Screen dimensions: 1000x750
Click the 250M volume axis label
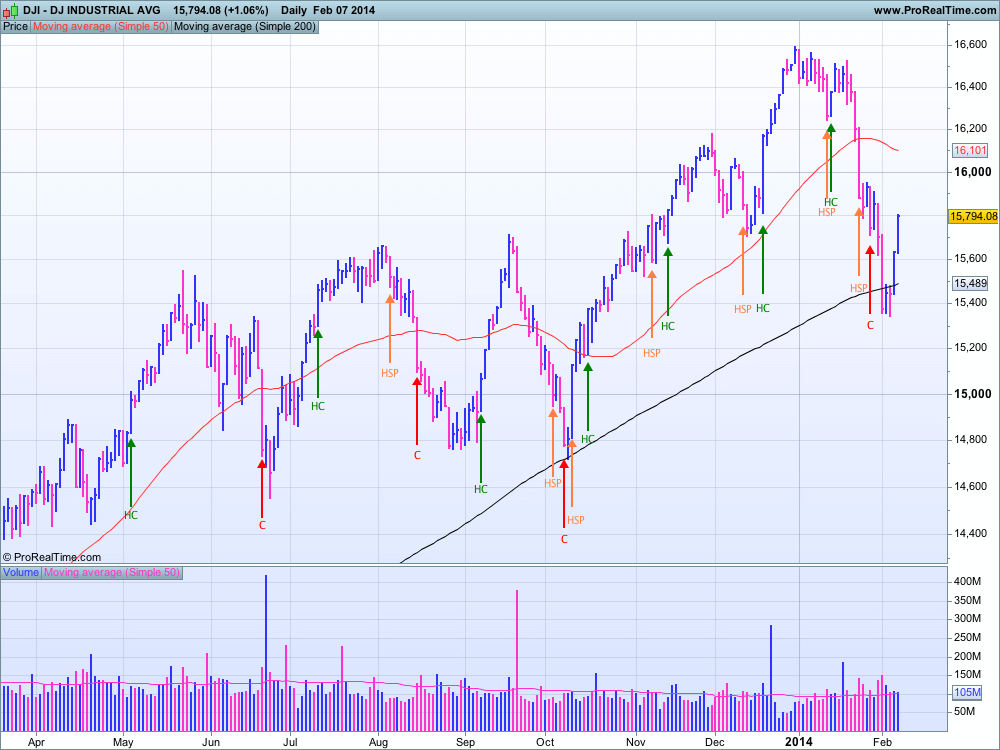point(967,638)
